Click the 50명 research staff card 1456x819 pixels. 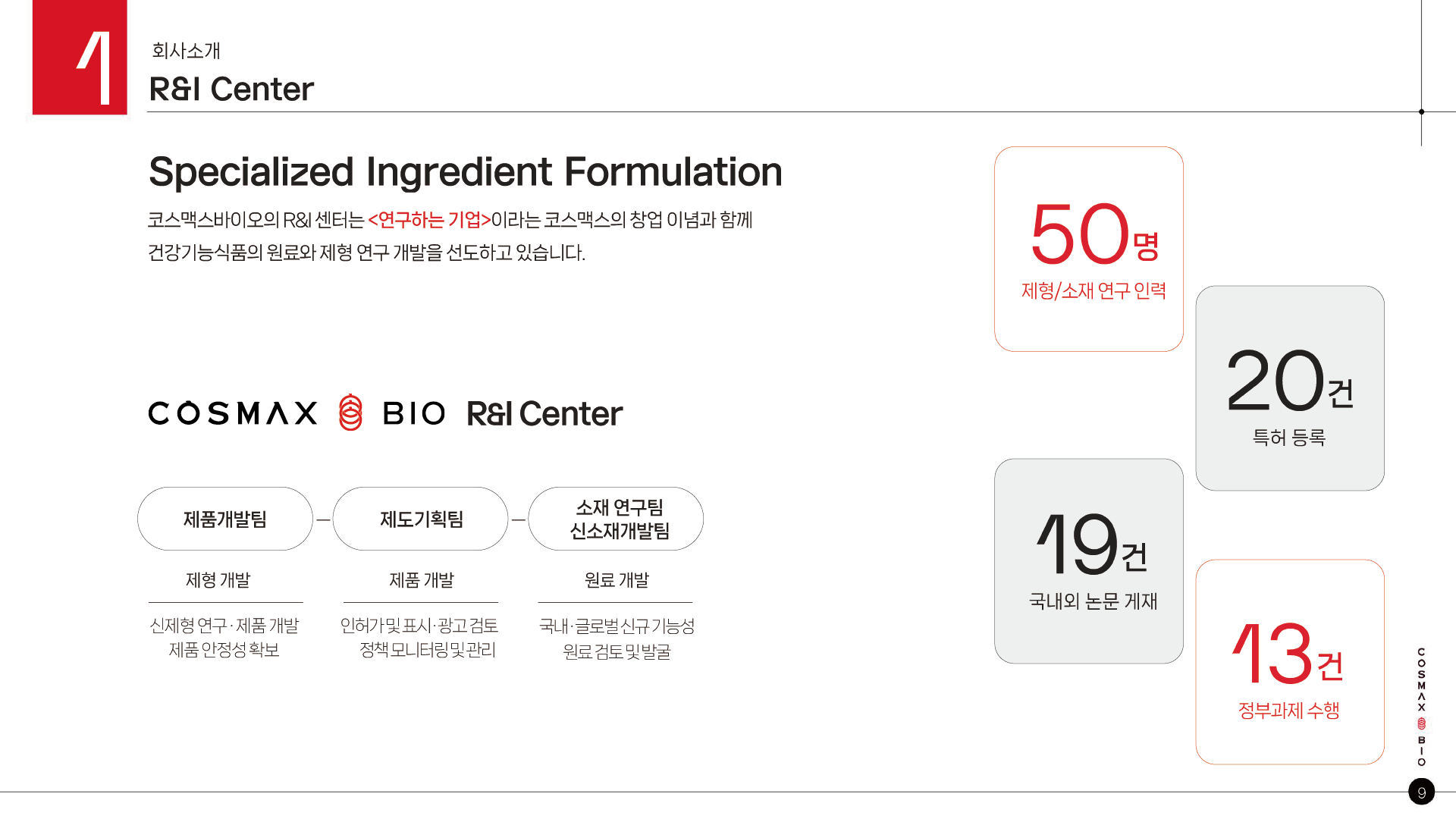[x=1089, y=249]
